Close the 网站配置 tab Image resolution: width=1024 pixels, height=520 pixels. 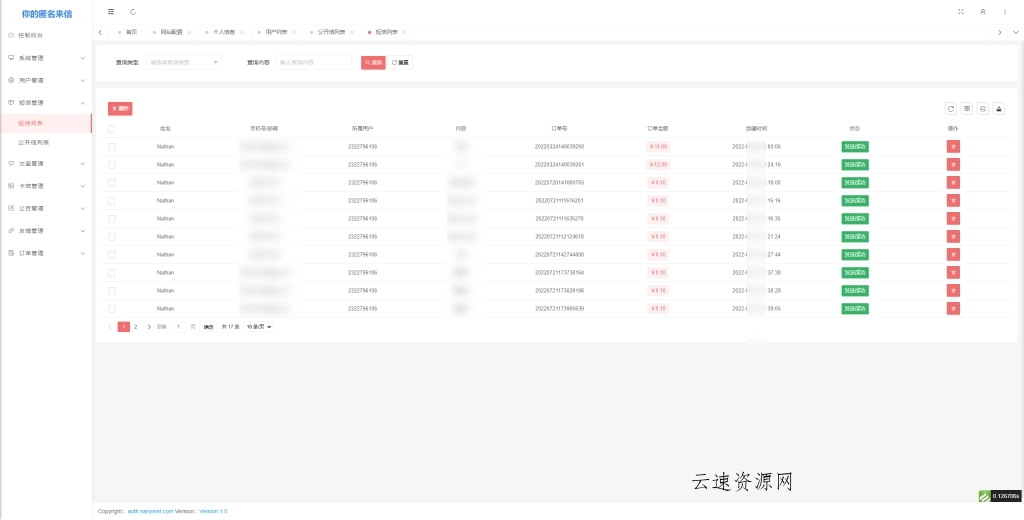pyautogui.click(x=189, y=32)
